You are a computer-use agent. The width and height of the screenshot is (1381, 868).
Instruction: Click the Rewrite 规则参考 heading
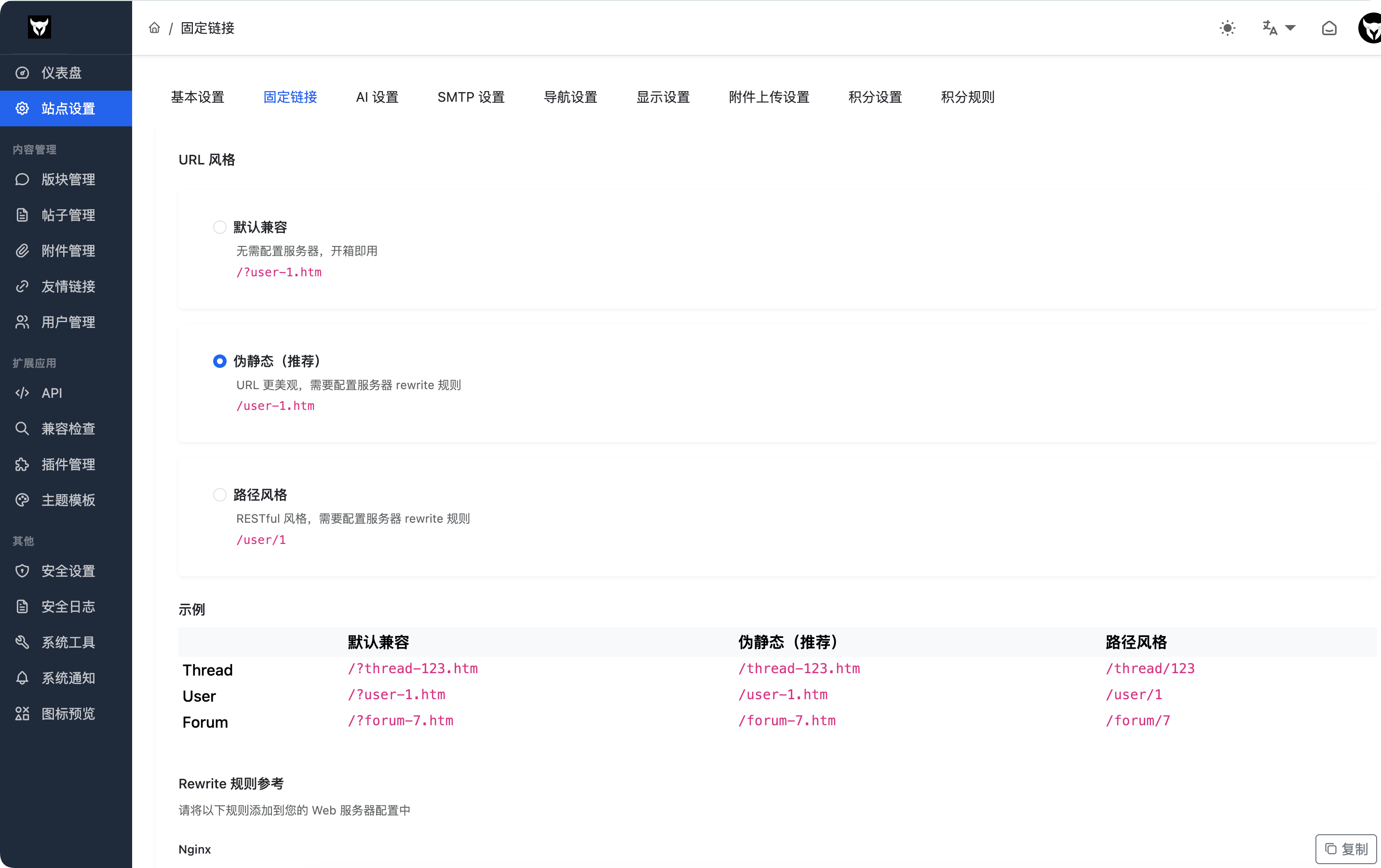pos(231,783)
